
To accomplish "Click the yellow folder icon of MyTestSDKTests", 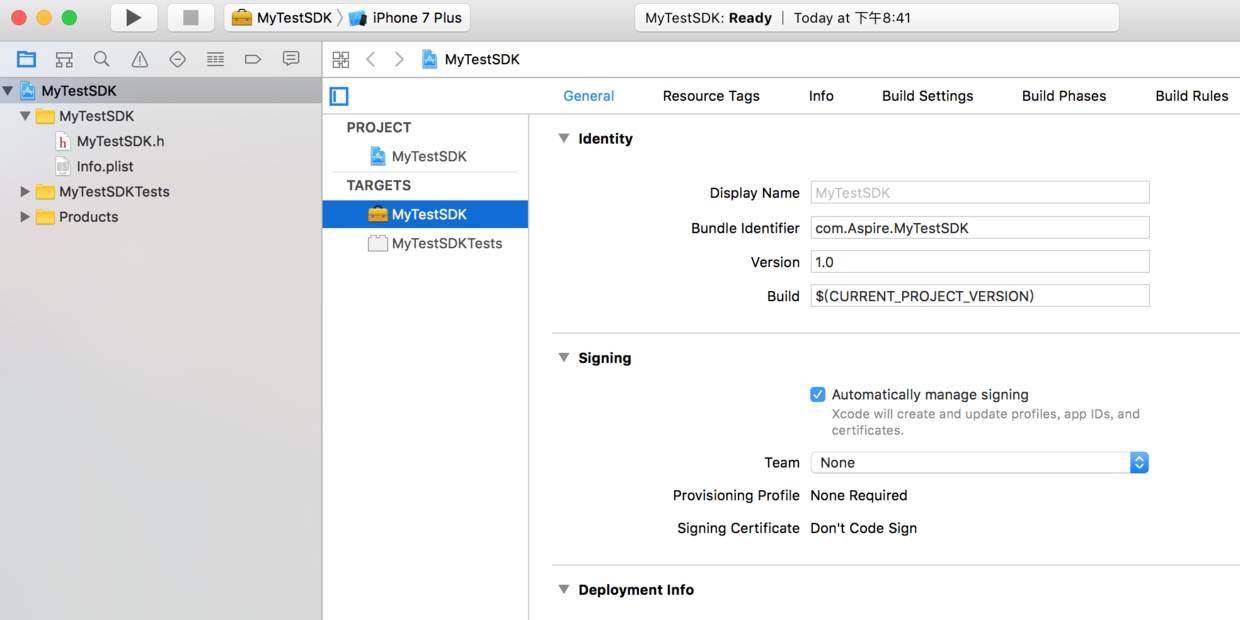I will coord(45,192).
